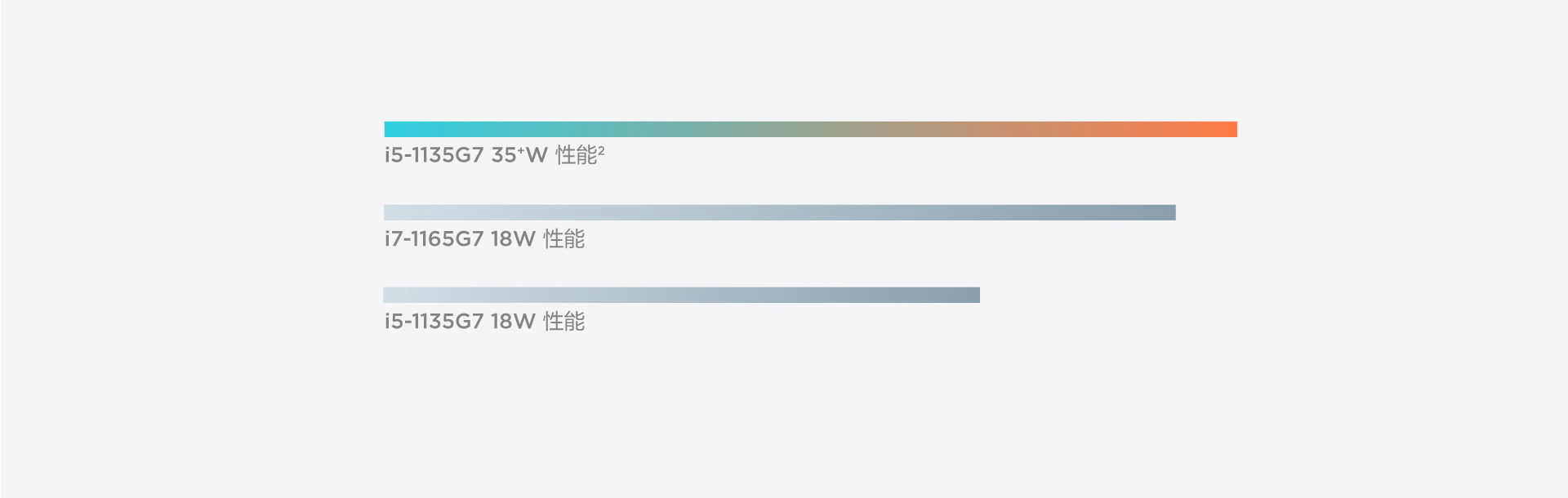Viewport: 1568px width, 498px height.
Task: Select the i7-1165G7 18W 性能 label
Action: tap(485, 238)
